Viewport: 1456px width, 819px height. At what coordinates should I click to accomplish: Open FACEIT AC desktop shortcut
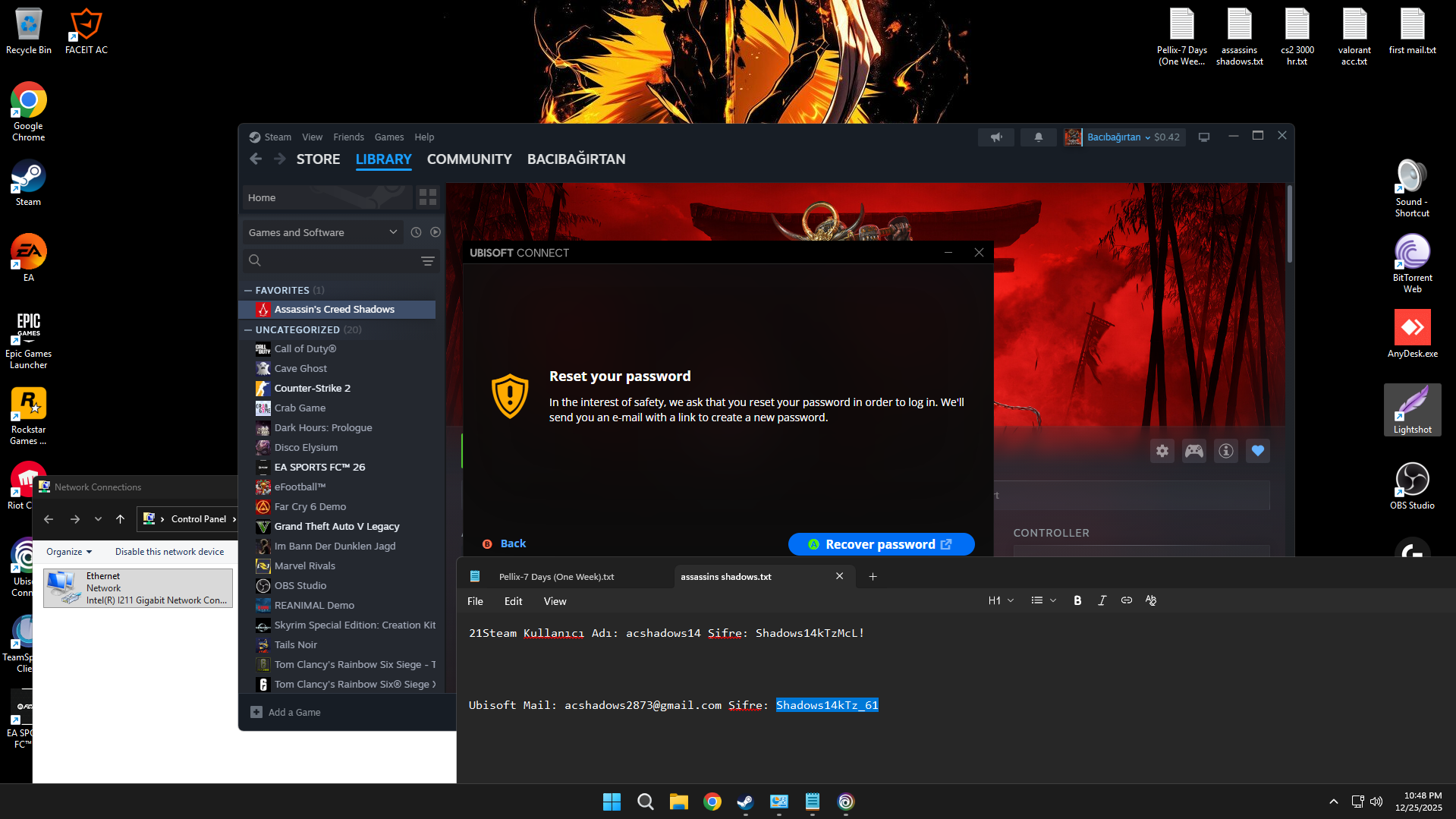tap(86, 32)
